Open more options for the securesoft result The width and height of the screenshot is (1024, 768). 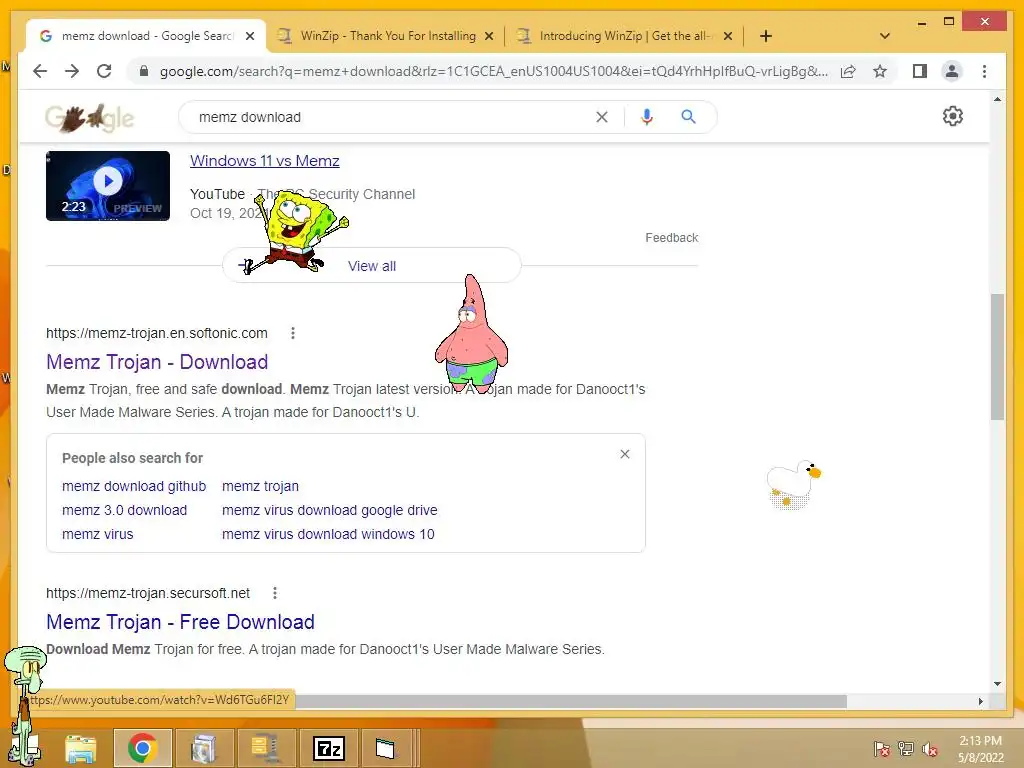275,593
